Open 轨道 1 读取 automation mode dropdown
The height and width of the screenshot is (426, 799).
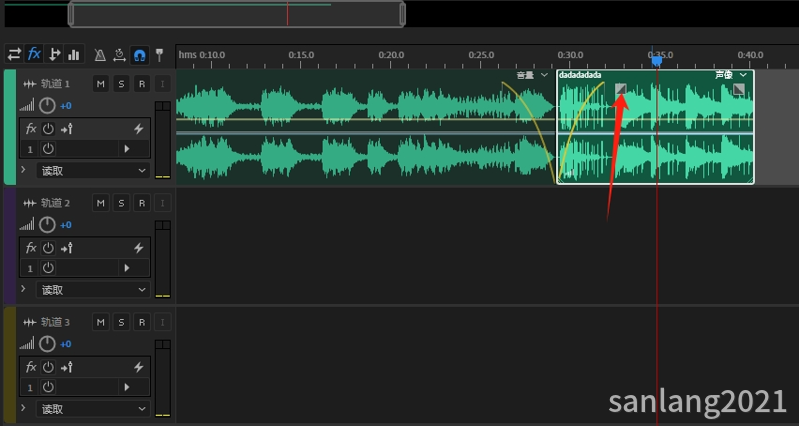[93, 171]
